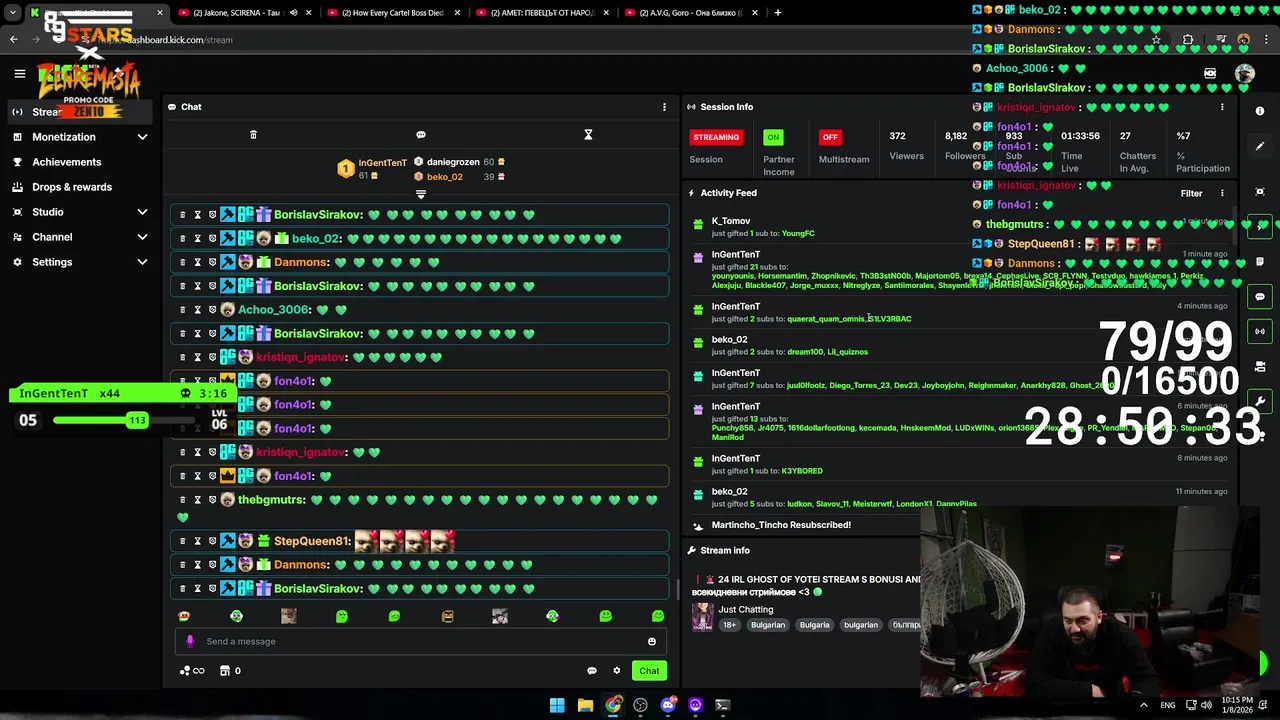Click Achoo_3006 username in chat

[274, 310]
